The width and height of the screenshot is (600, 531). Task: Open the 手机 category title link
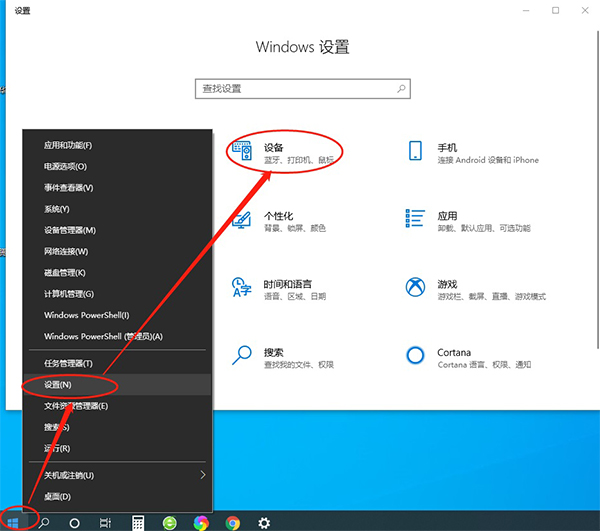click(447, 147)
